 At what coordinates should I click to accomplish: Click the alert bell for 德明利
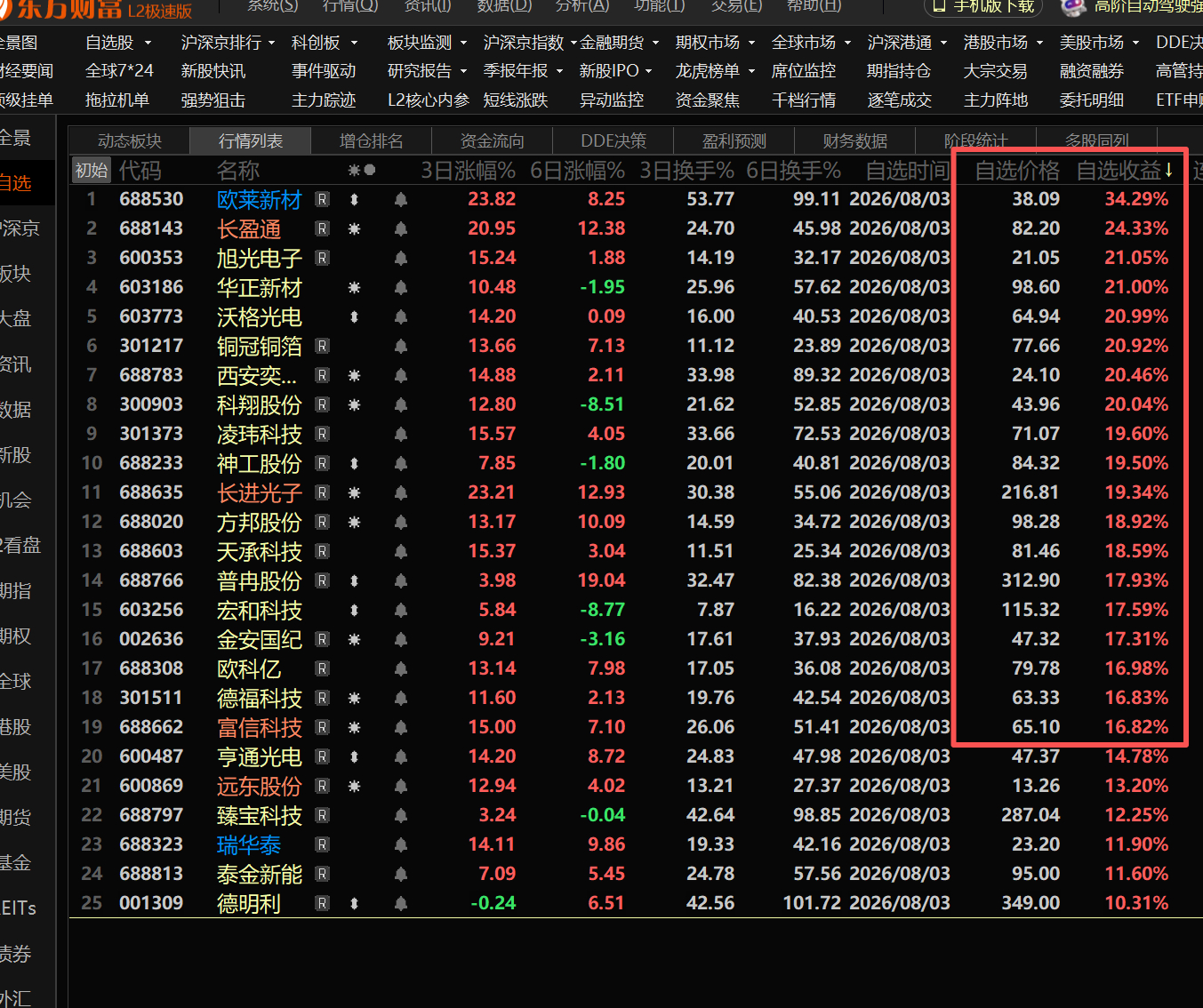(x=401, y=904)
